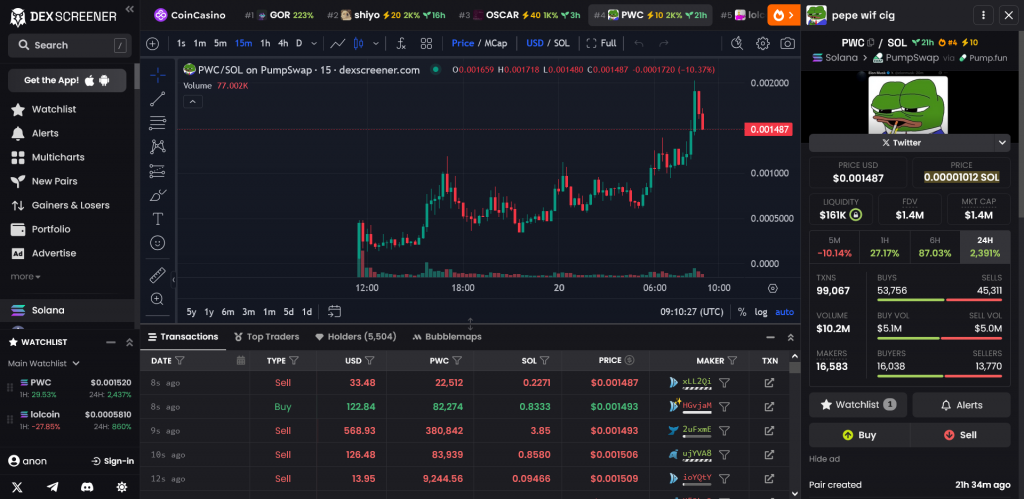The width and height of the screenshot is (1024, 499).
Task: Click the red Sell button
Action: 960,435
